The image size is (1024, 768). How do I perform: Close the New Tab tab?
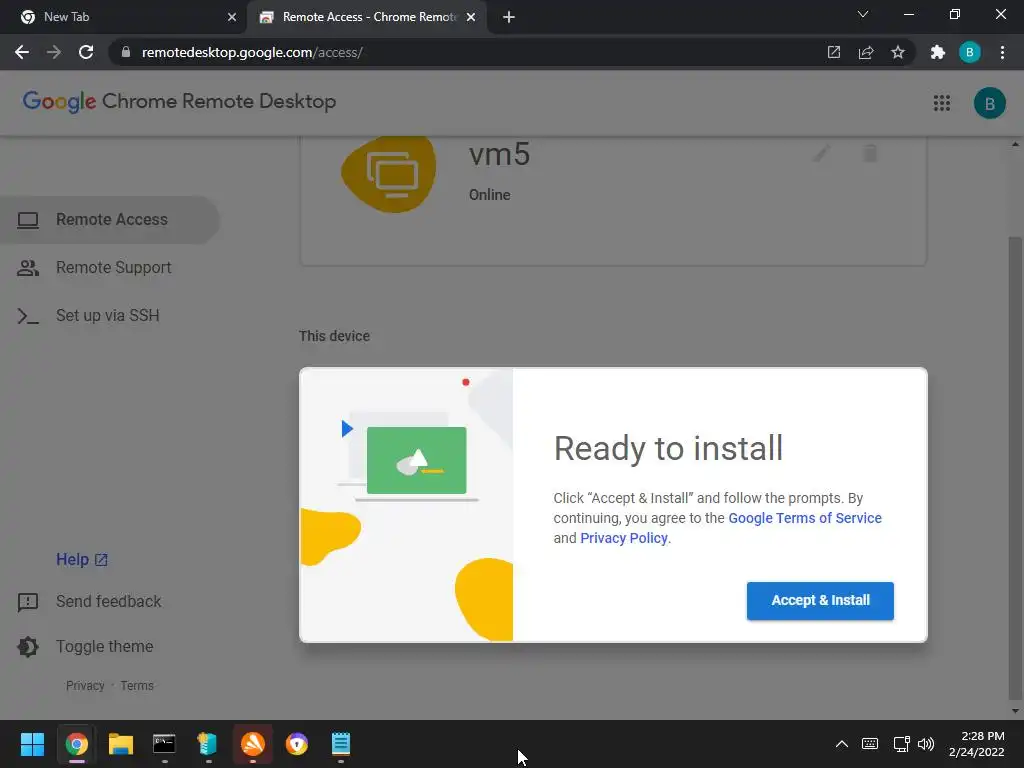[x=231, y=17]
